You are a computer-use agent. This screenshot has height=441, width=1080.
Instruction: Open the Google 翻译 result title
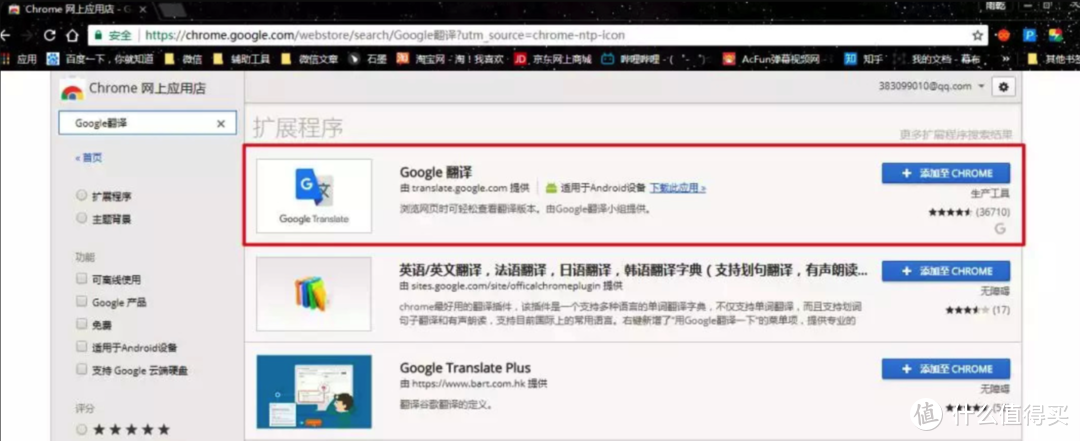coord(435,172)
